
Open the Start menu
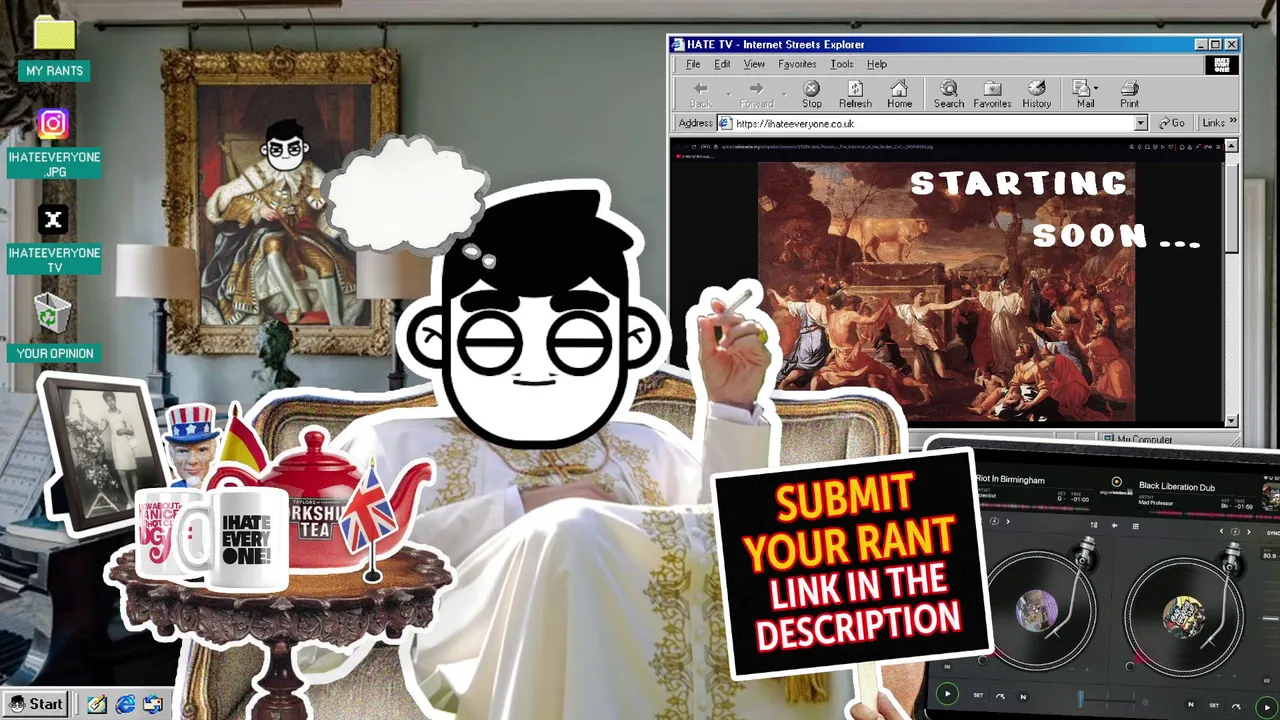pyautogui.click(x=37, y=704)
